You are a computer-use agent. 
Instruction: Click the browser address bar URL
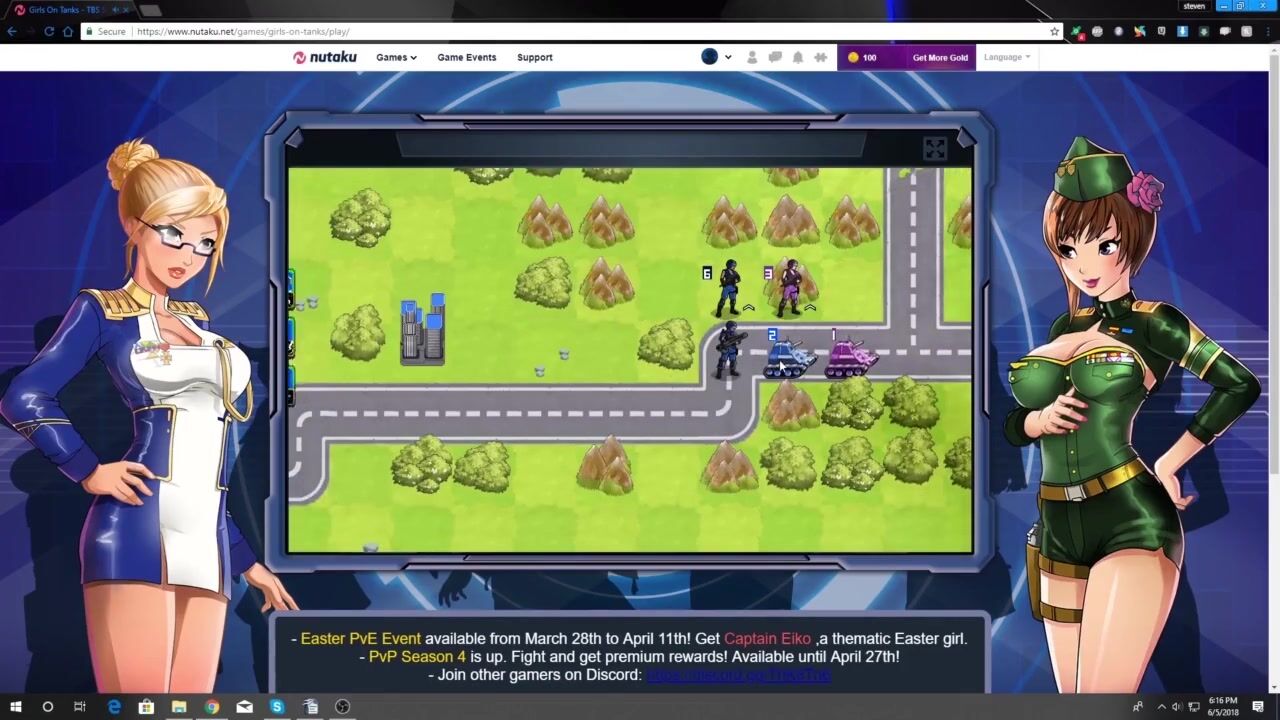coord(243,31)
